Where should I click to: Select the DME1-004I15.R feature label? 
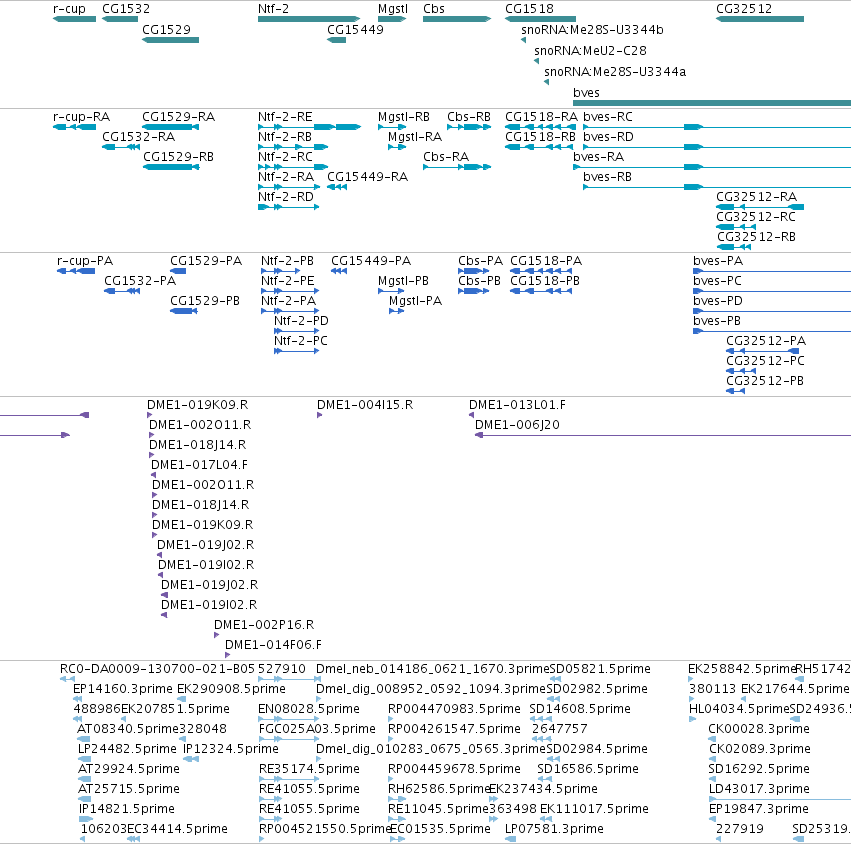(365, 405)
